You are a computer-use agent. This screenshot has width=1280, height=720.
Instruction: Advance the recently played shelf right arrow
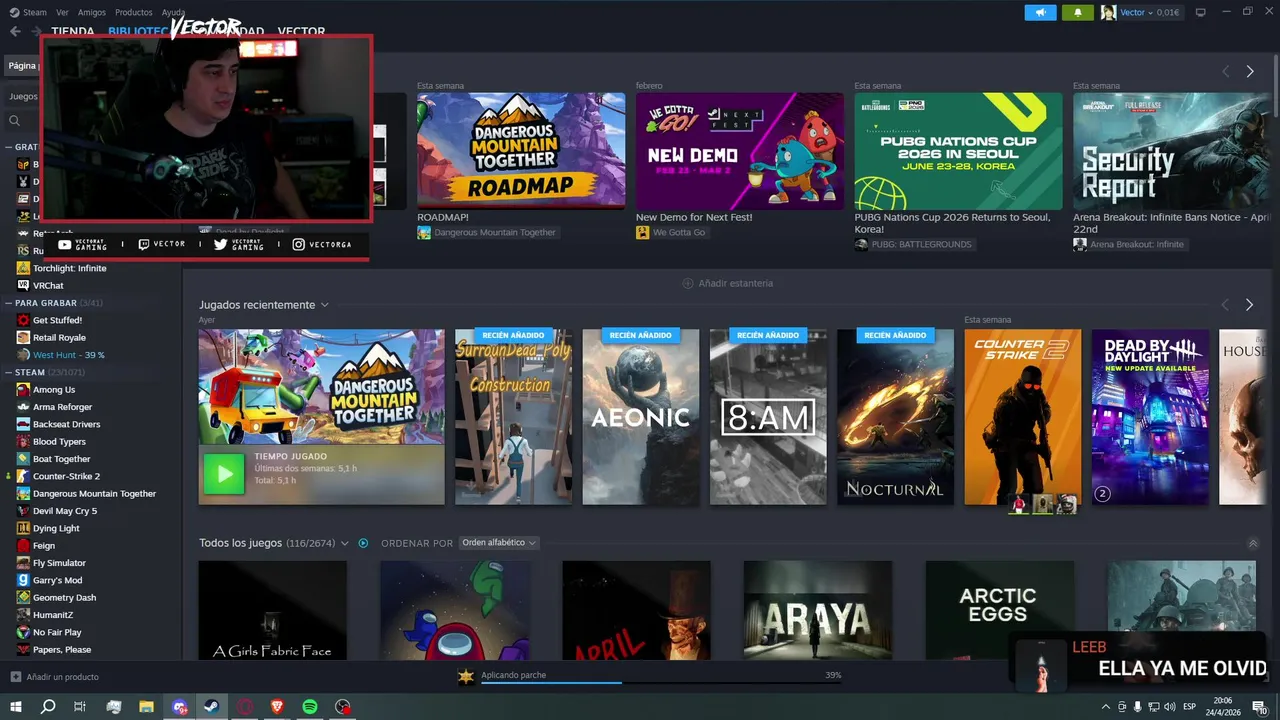pos(1249,304)
